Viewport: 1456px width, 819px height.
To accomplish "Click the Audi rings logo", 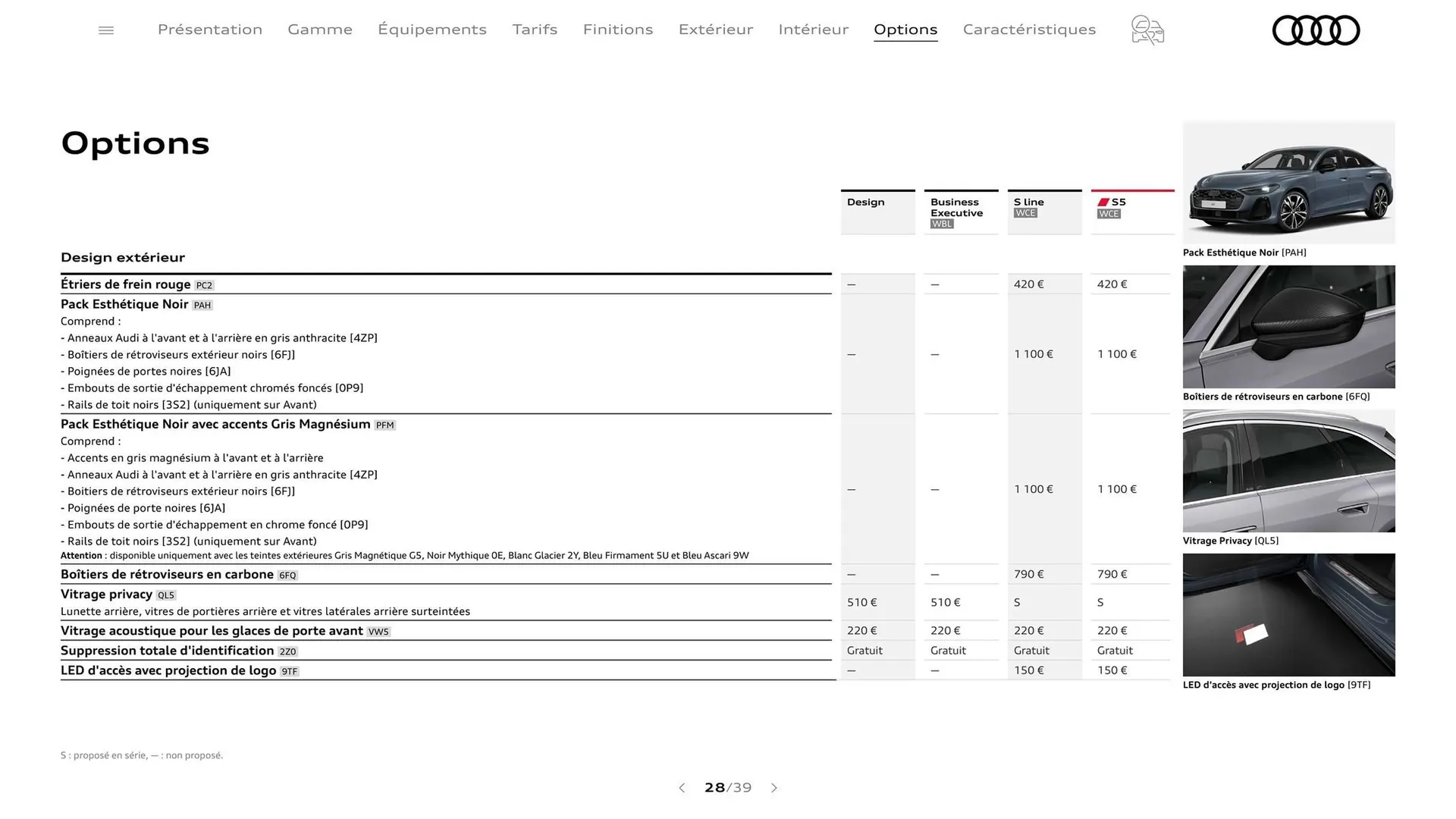I will pos(1316,30).
